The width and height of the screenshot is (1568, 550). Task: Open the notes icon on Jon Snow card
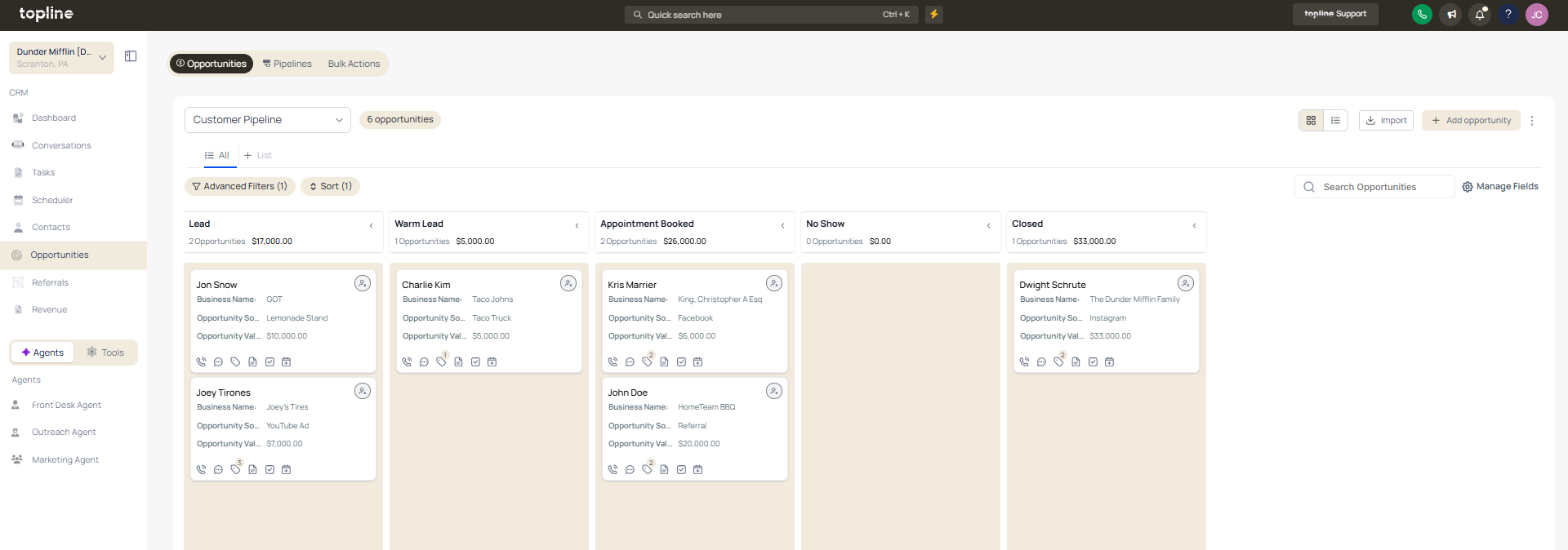[252, 361]
